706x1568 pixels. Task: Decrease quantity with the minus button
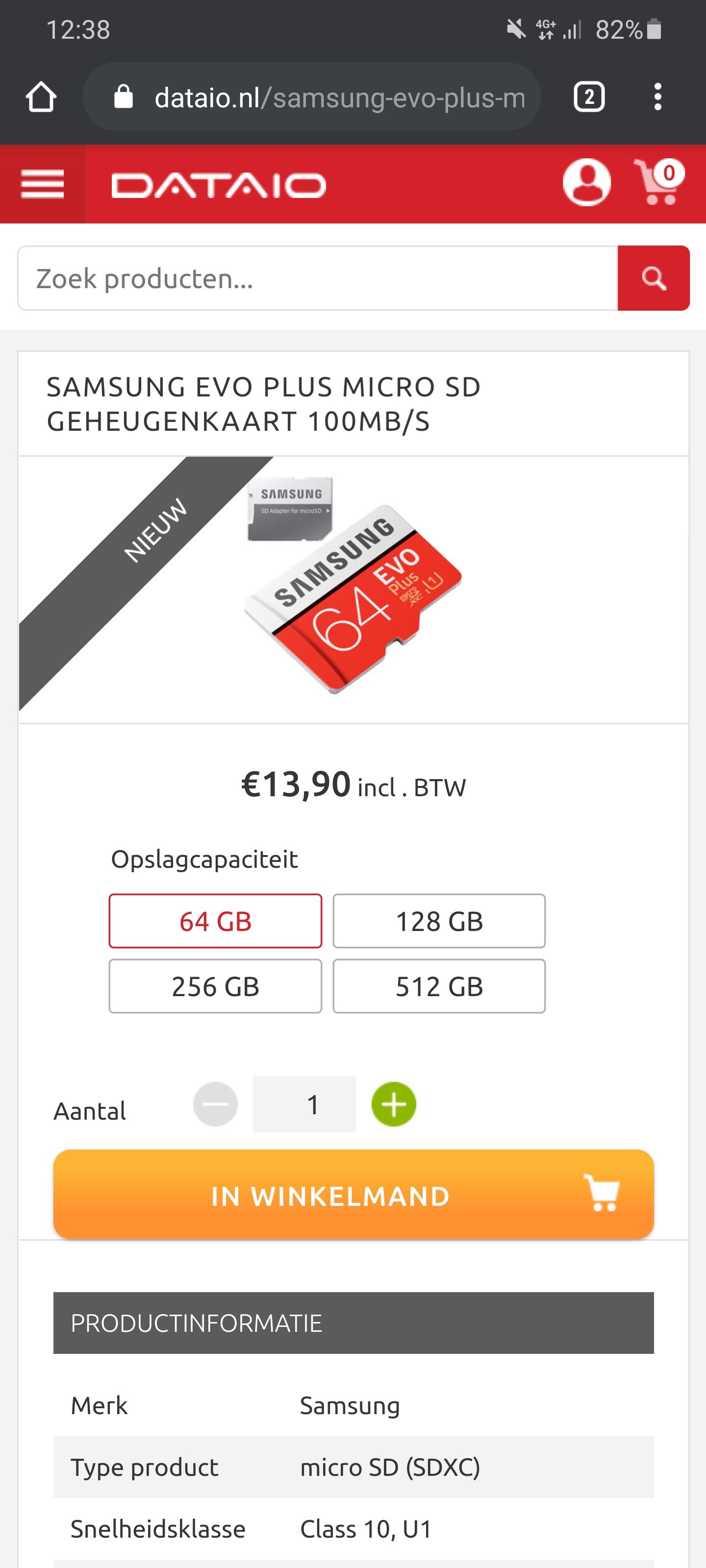coord(215,1104)
